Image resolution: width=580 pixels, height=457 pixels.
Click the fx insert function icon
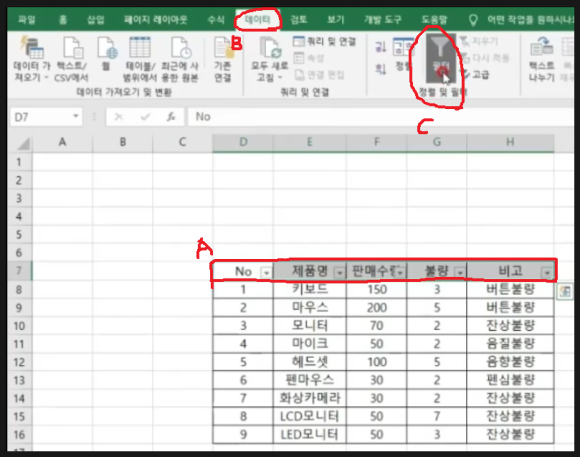coord(171,117)
